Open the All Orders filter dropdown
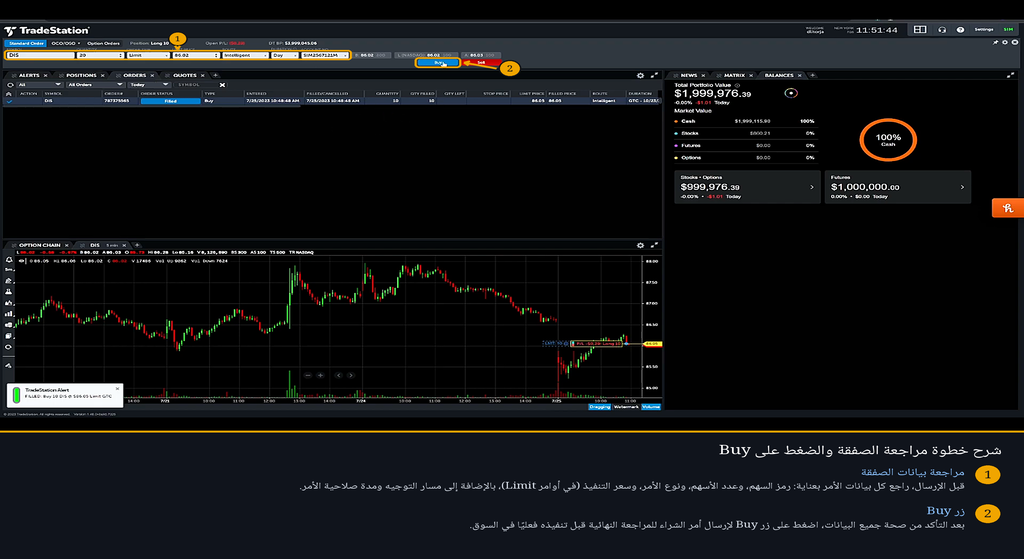Viewport: 1024px width, 559px height. [x=95, y=85]
